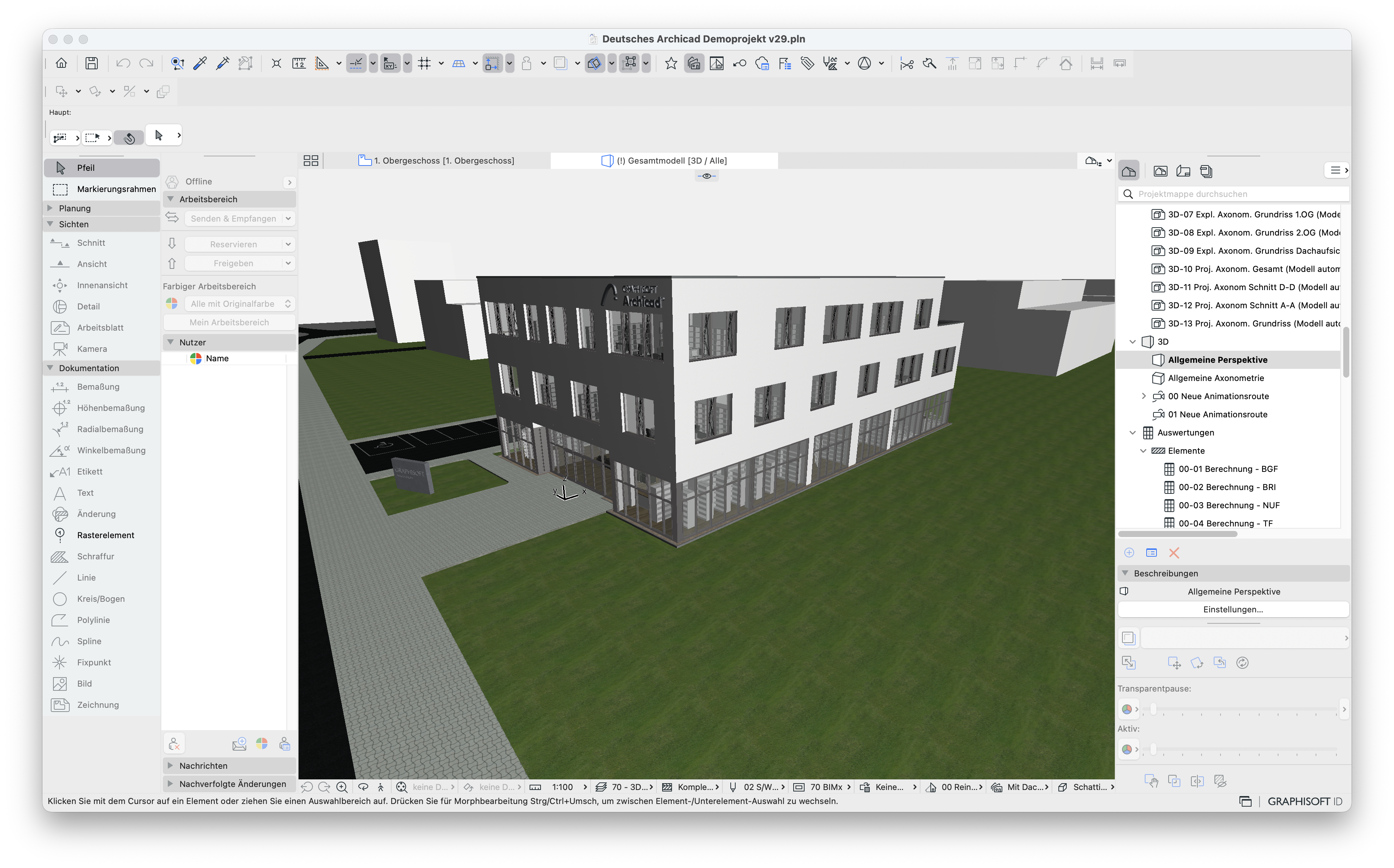The image size is (1394, 868).
Task: Click the navigator horizontal scrollbar
Action: 1178,534
